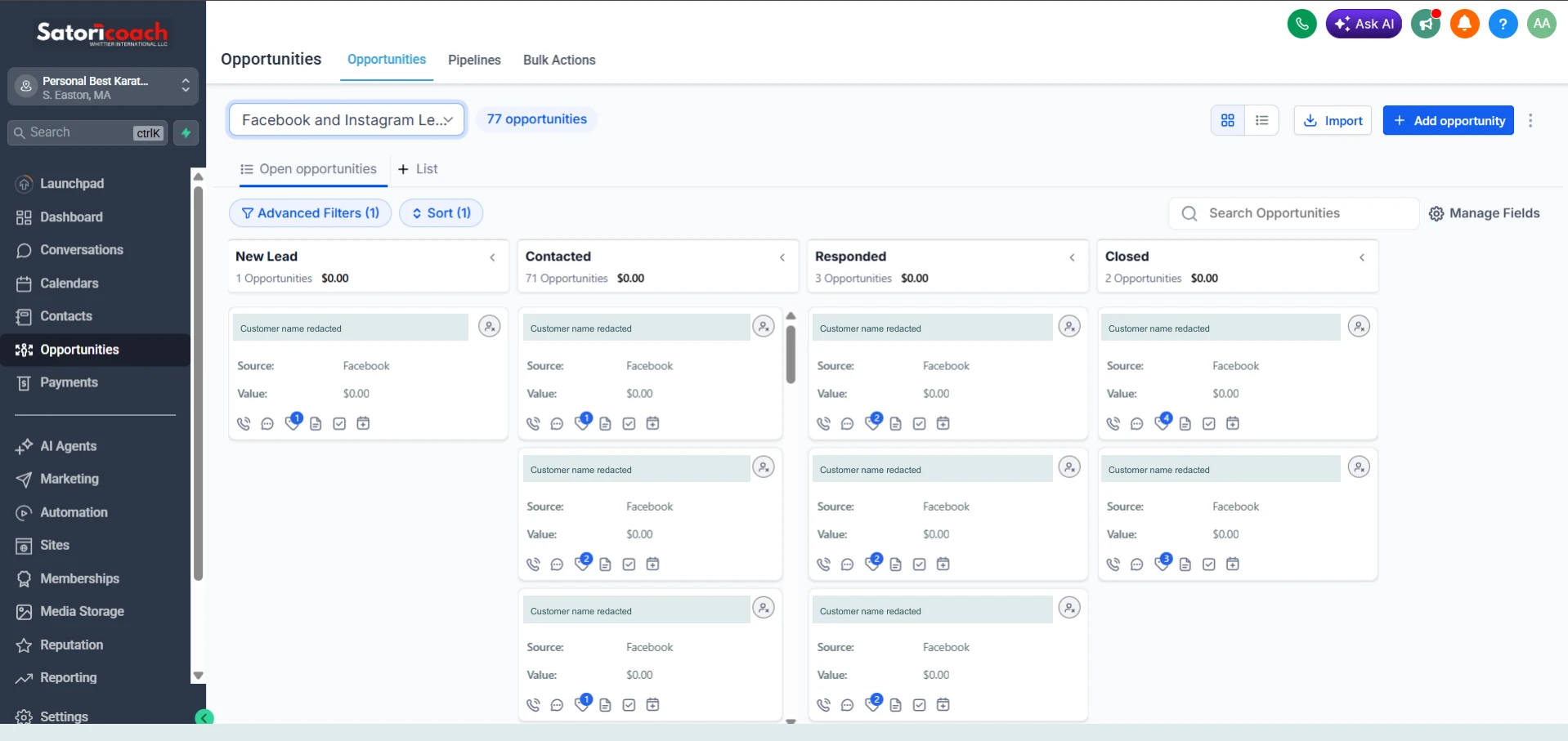Switch to board grid view

tap(1227, 120)
